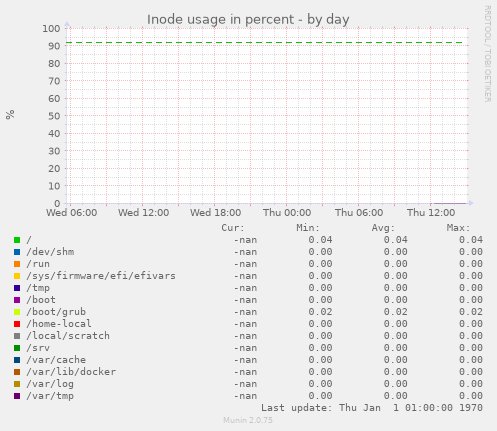Click the chart title 'Inode usage in percent'

(x=220, y=20)
